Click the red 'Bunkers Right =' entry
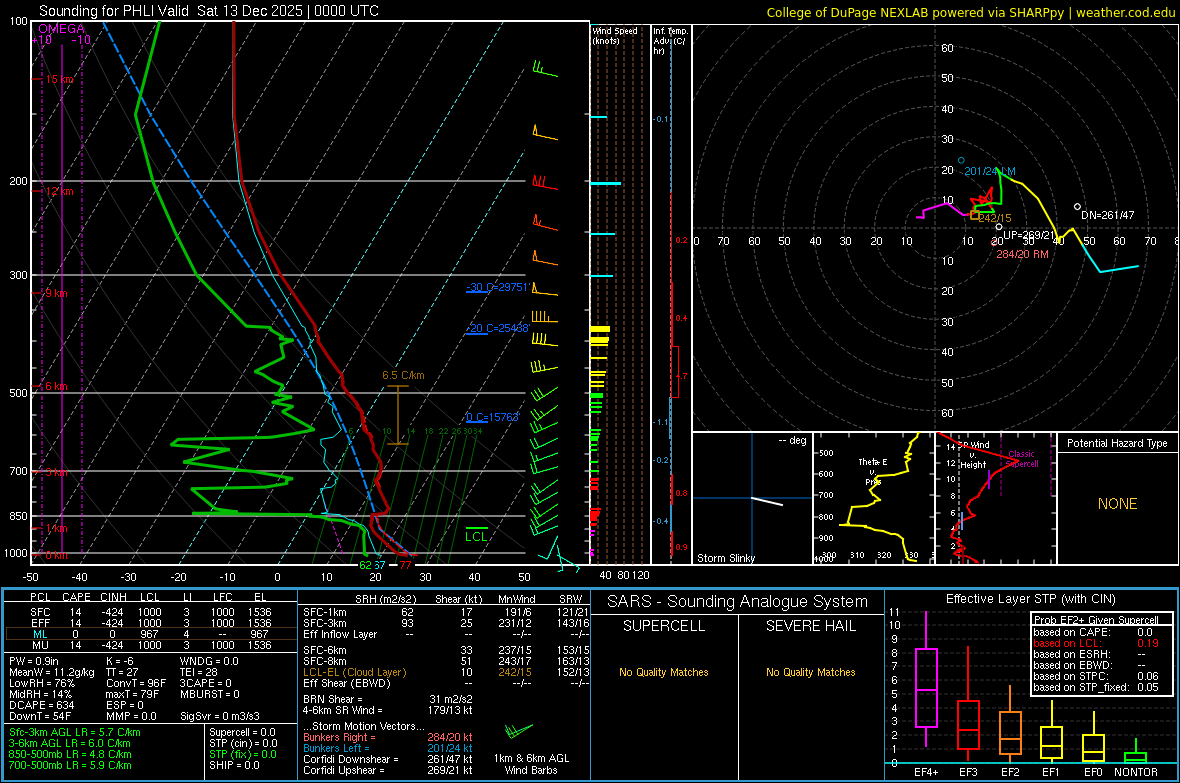This screenshot has width=1180, height=783. [388, 737]
